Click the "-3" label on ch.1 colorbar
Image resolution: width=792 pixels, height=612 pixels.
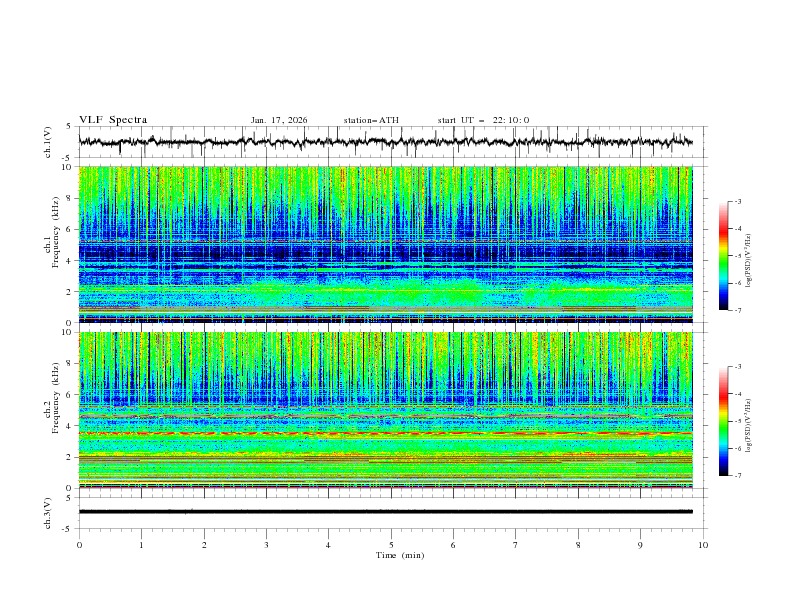point(737,201)
